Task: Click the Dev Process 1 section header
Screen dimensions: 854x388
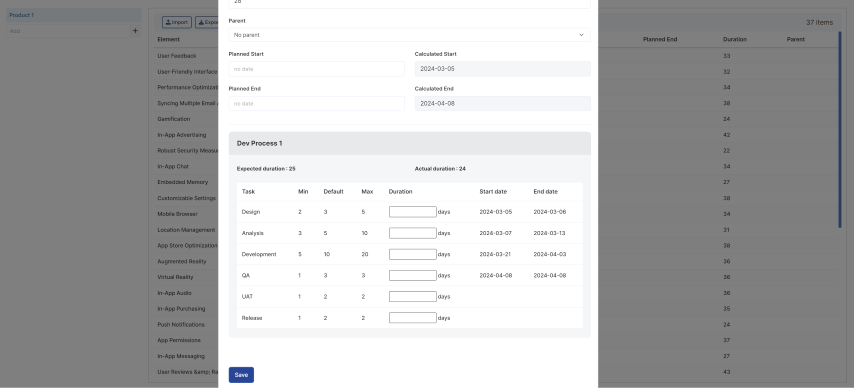Action: click(x=410, y=143)
